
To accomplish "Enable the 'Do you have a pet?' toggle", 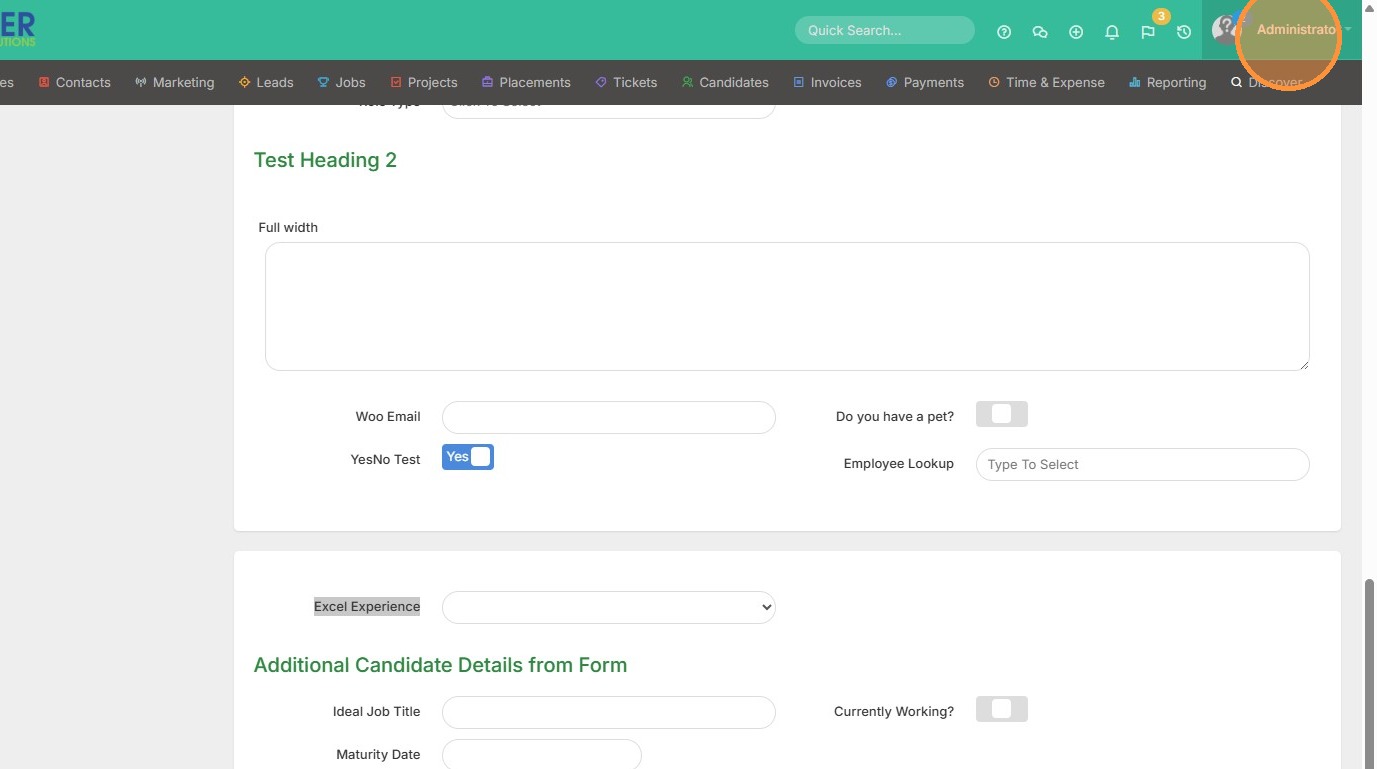I will tap(1001, 414).
